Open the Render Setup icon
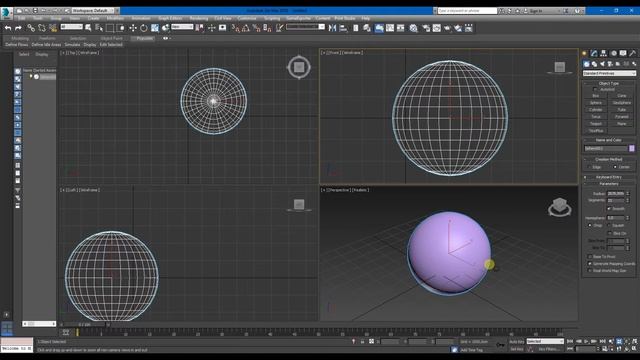 tap(426, 28)
